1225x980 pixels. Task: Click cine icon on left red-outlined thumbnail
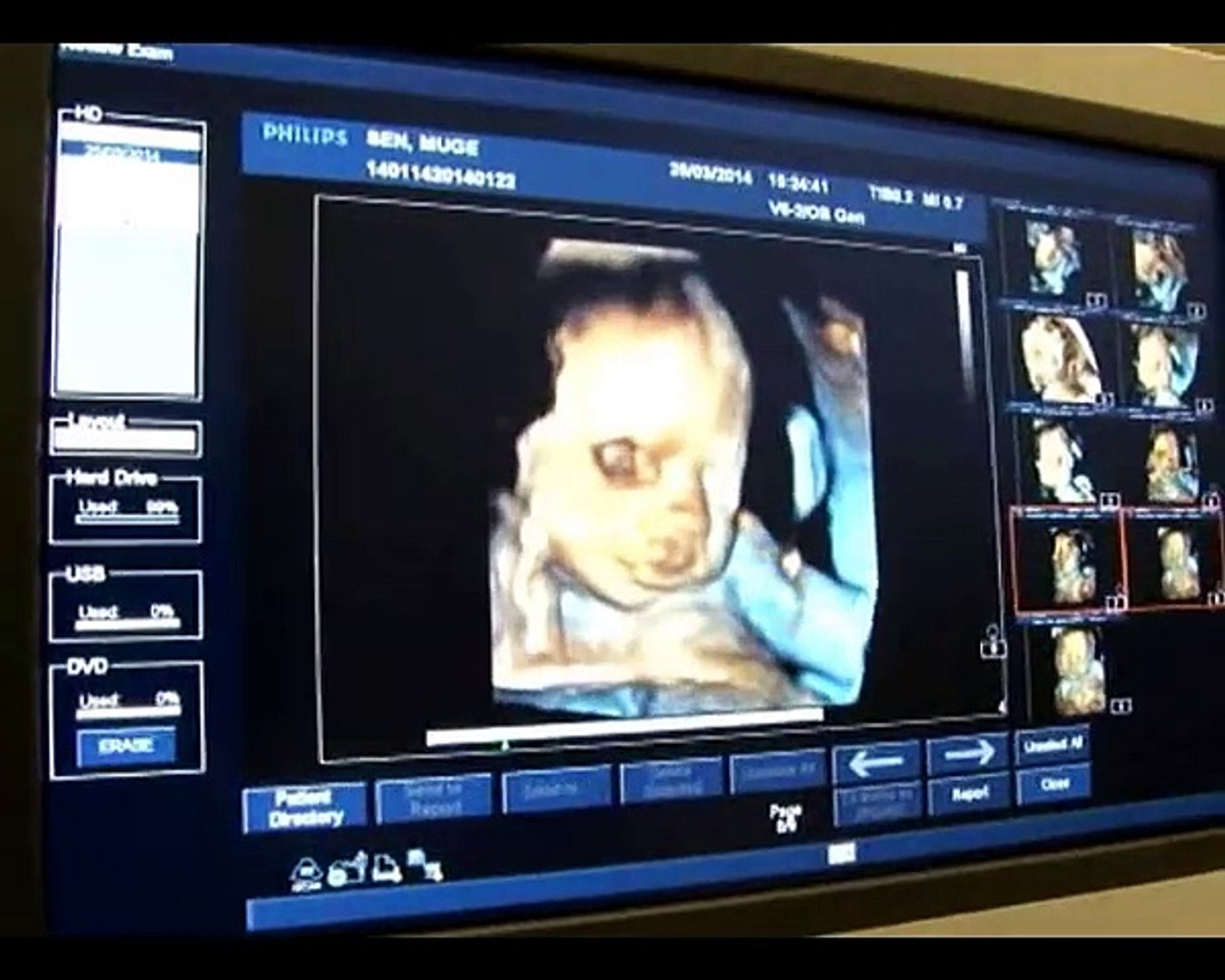click(1115, 603)
